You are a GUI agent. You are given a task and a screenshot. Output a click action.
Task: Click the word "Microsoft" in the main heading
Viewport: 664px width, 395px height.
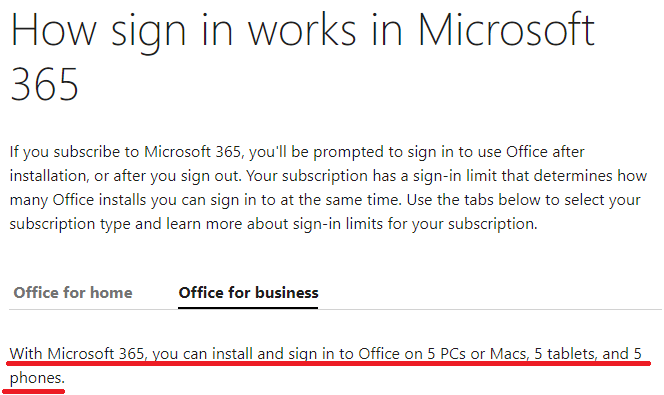(x=506, y=30)
